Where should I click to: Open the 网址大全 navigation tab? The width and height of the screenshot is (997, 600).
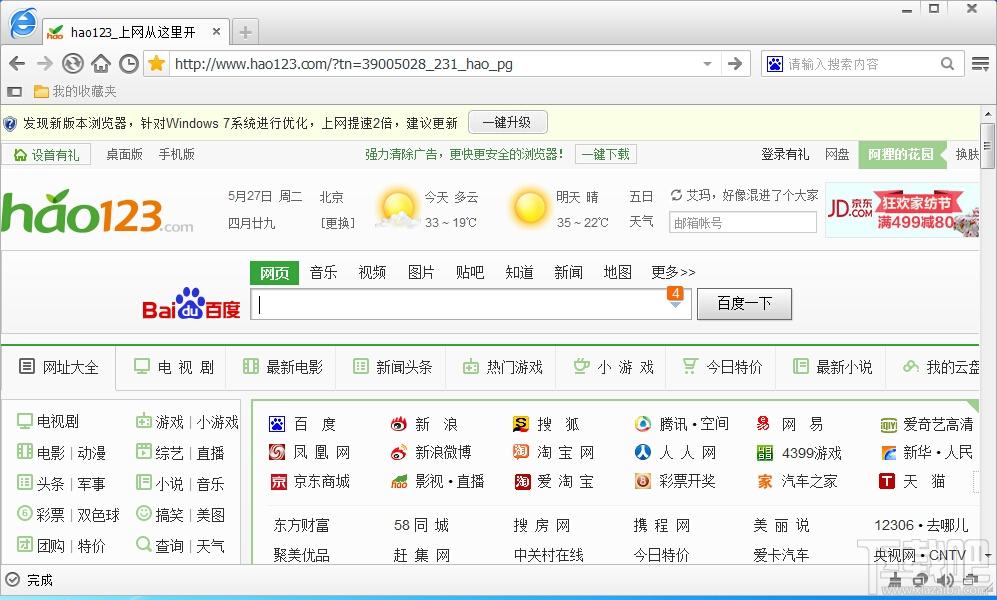tap(58, 367)
